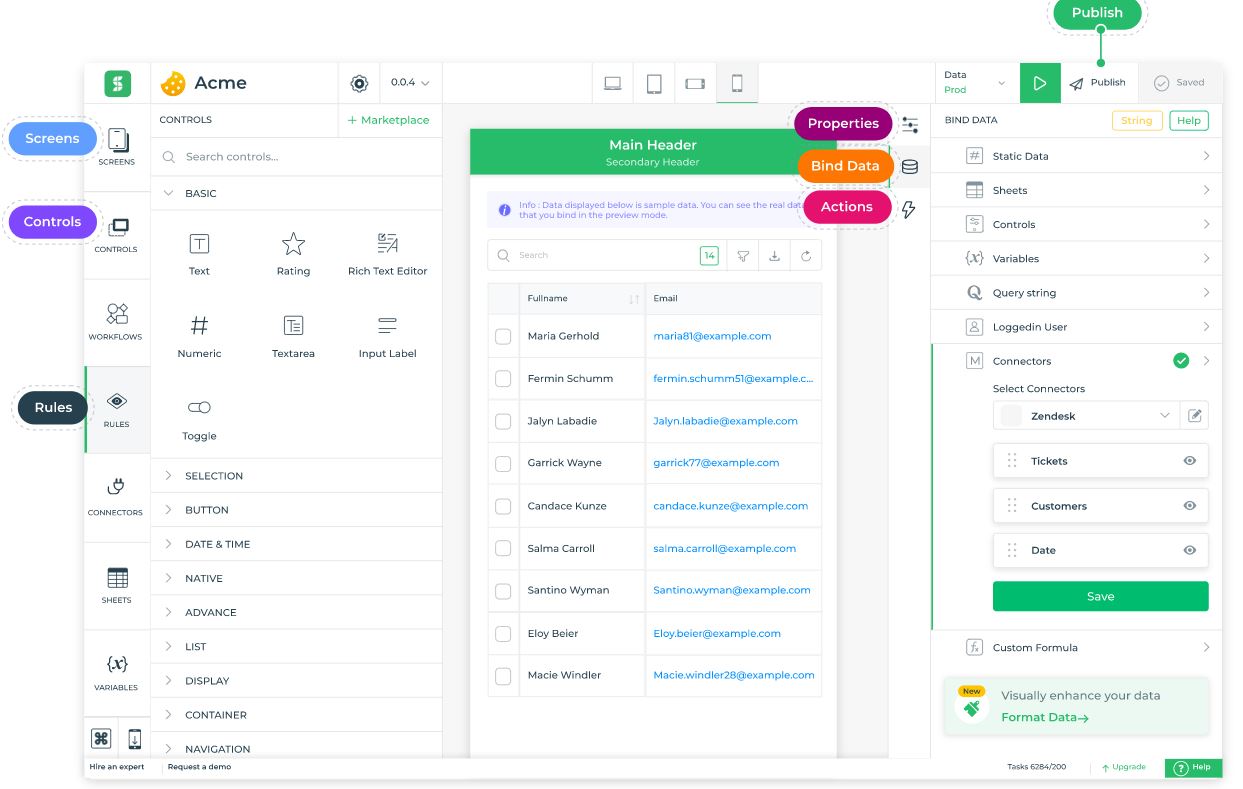Image resolution: width=1243 pixels, height=789 pixels.
Task: Click the download icon in table toolbar
Action: click(x=774, y=256)
